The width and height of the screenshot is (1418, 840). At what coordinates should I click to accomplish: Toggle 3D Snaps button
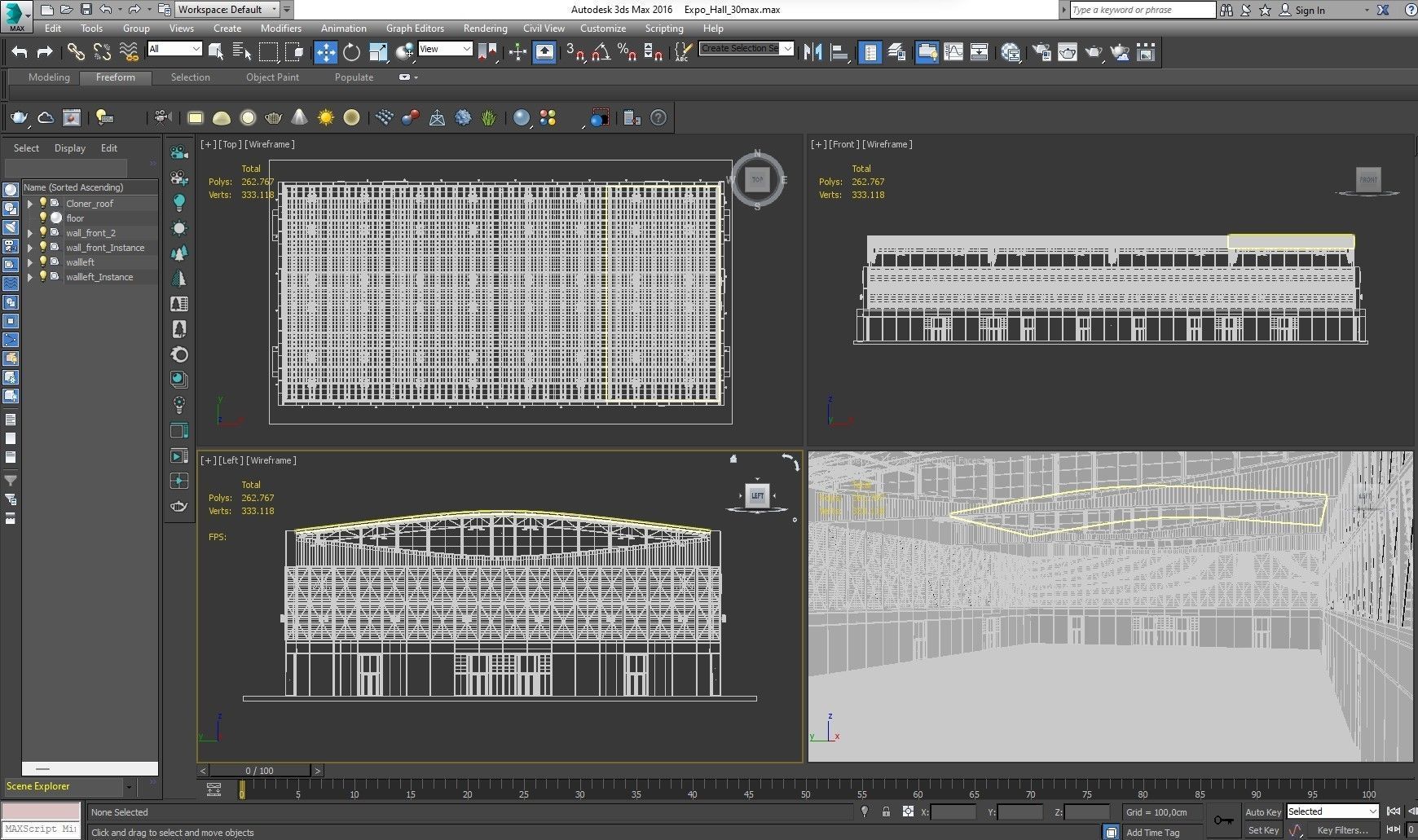[x=575, y=52]
